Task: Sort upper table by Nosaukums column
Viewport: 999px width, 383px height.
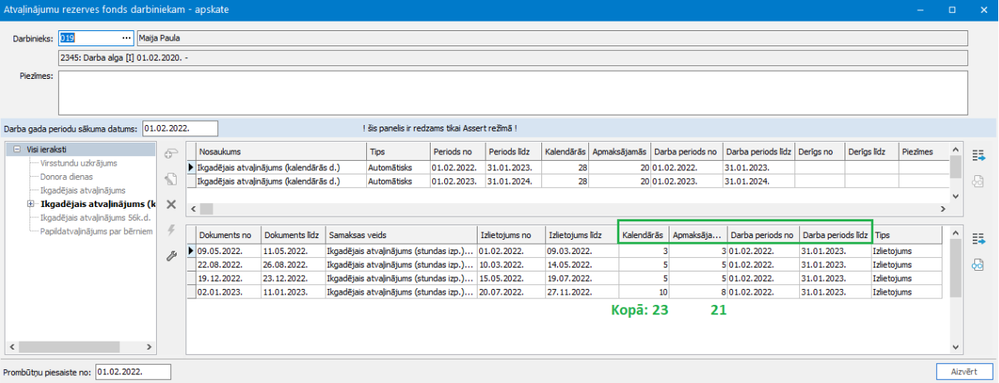Action: tap(281, 152)
